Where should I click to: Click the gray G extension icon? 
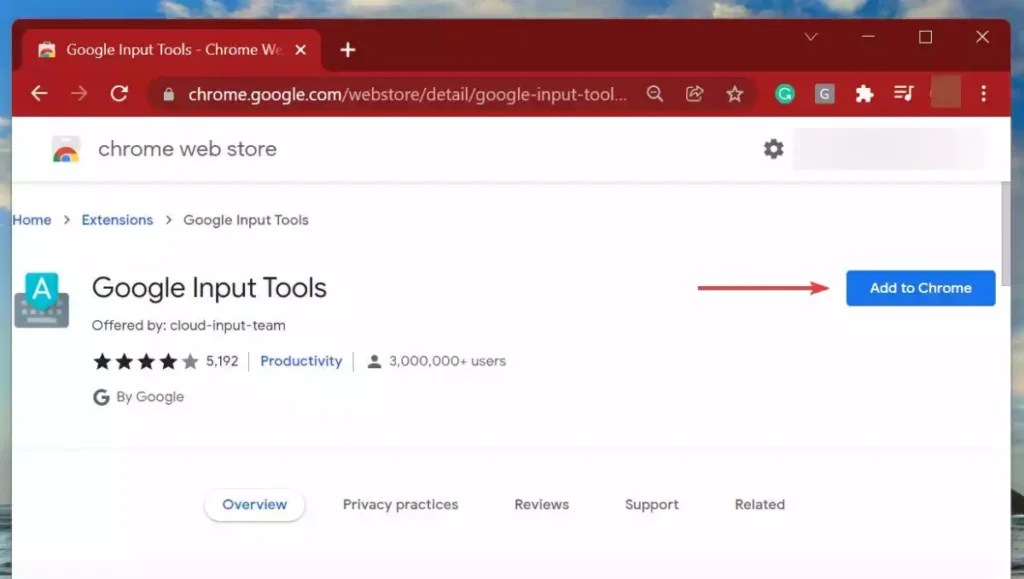click(824, 93)
